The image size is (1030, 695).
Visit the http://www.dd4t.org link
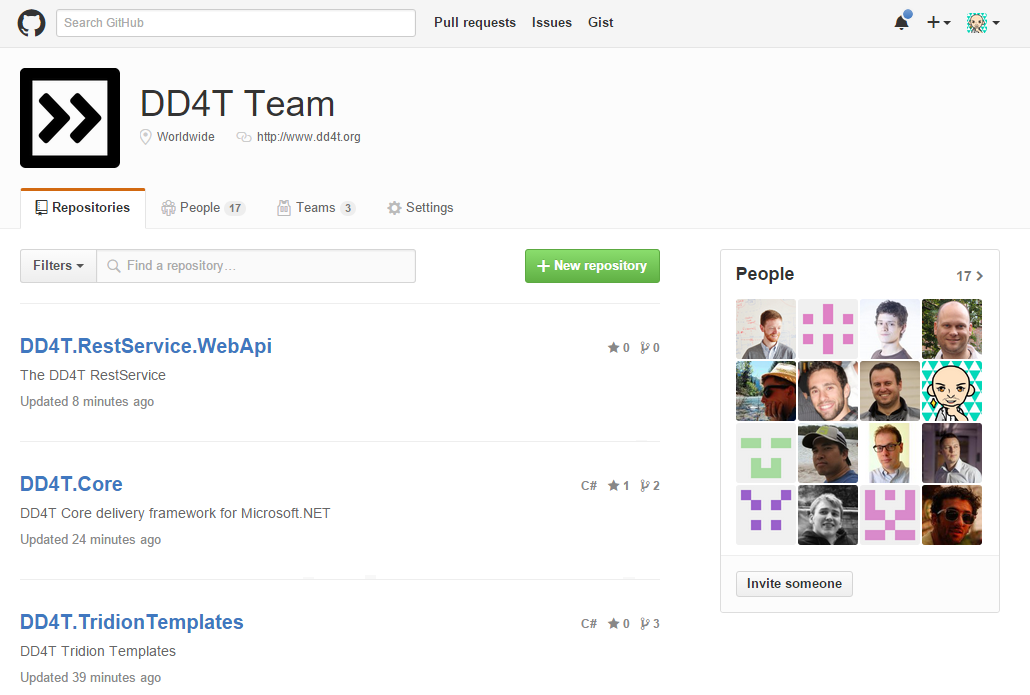[x=308, y=137]
